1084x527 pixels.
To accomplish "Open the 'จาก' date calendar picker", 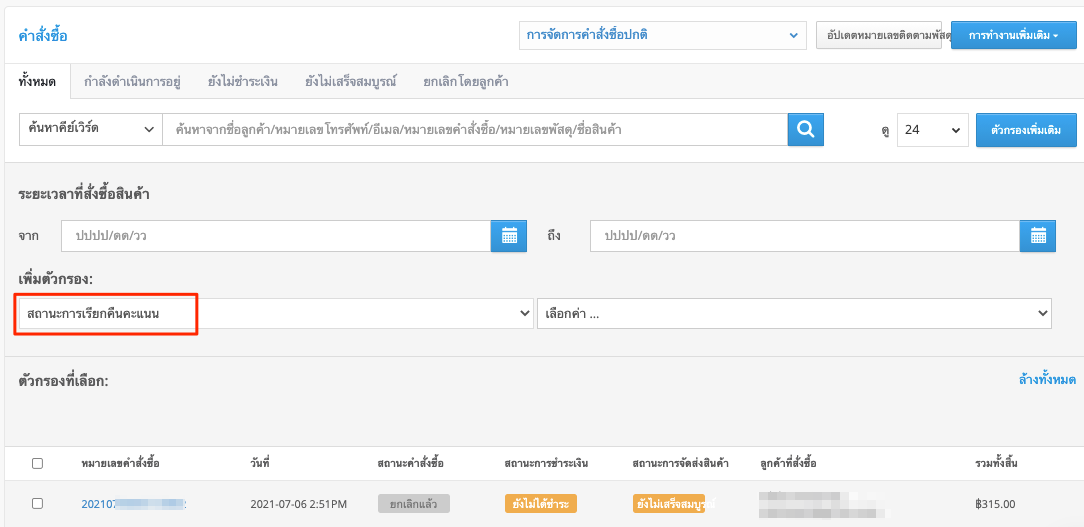I will (x=509, y=236).
